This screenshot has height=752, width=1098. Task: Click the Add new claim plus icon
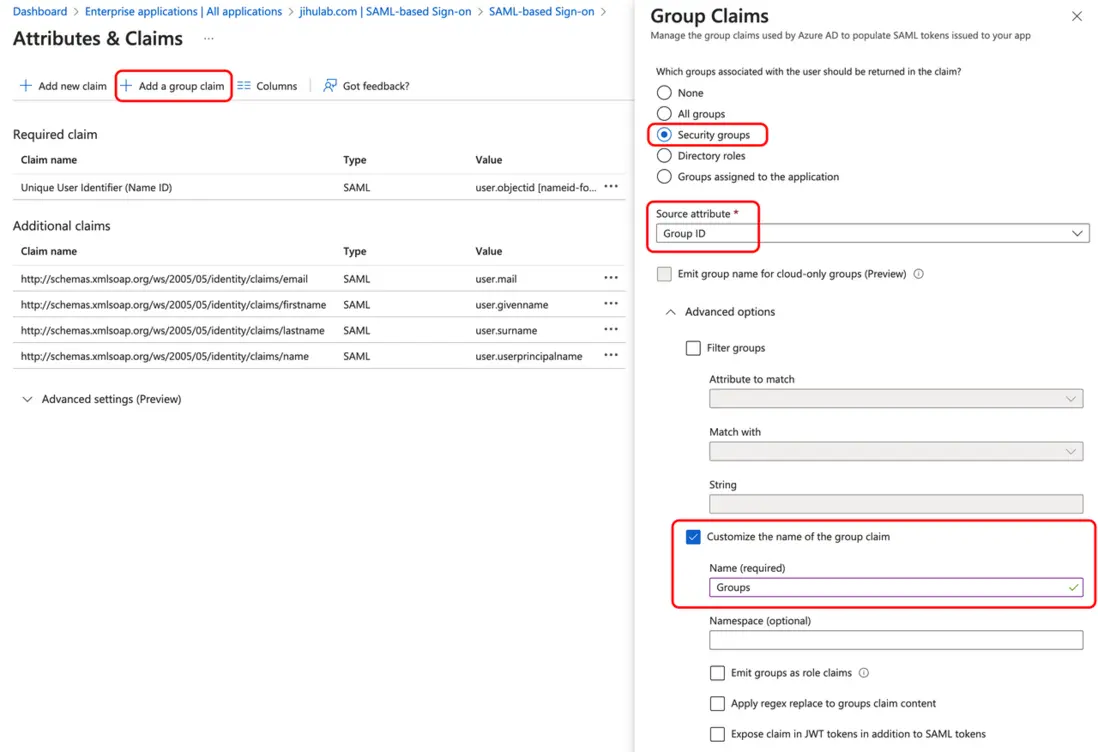(x=26, y=86)
